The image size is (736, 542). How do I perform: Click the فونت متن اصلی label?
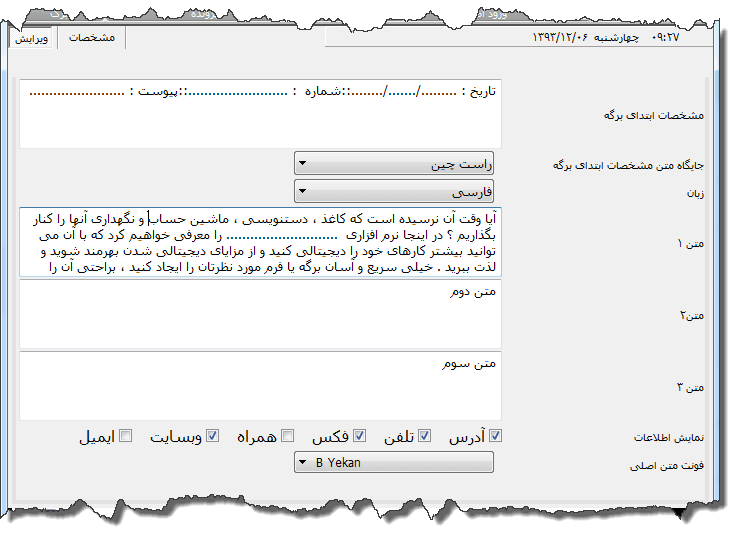pos(667,466)
